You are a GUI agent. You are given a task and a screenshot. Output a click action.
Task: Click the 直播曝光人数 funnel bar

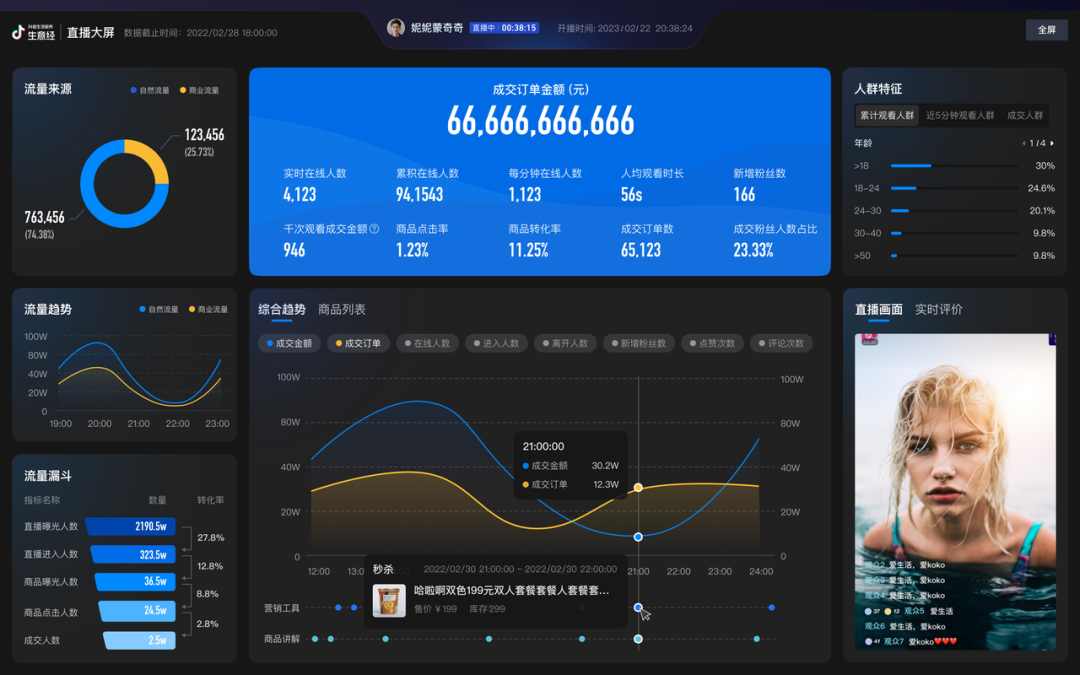[131, 526]
